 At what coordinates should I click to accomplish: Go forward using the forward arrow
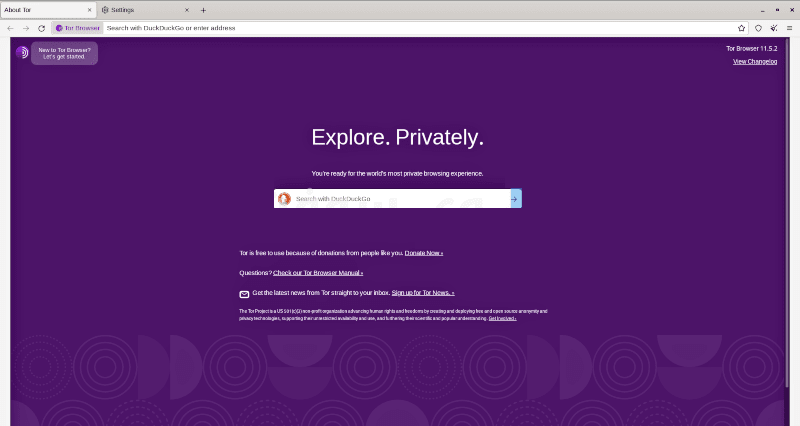click(x=26, y=28)
